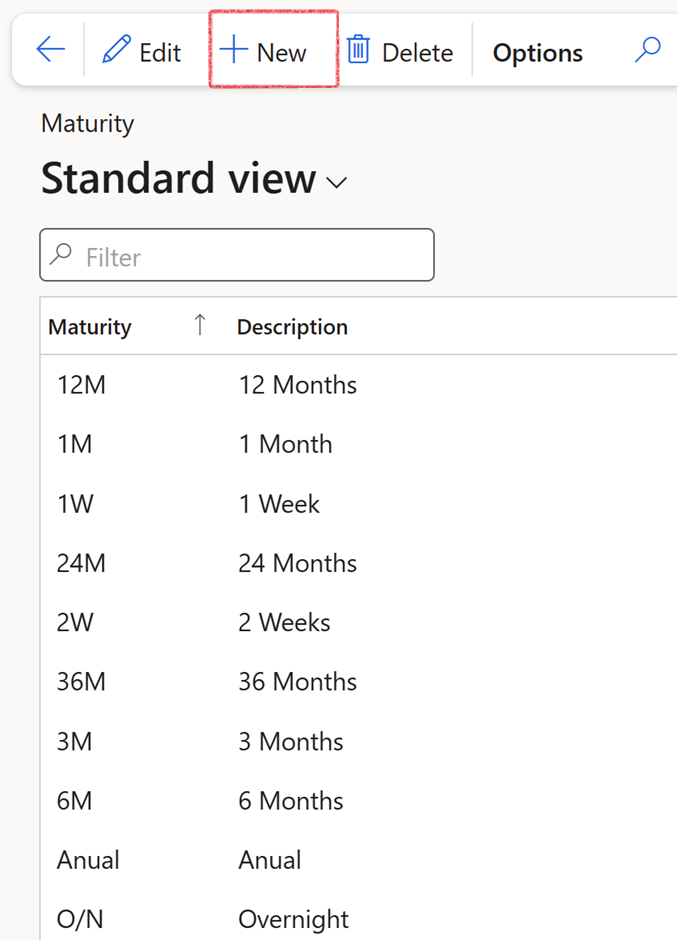Sort by the Maturity column header
Screen dimensions: 677x940
click(90, 327)
